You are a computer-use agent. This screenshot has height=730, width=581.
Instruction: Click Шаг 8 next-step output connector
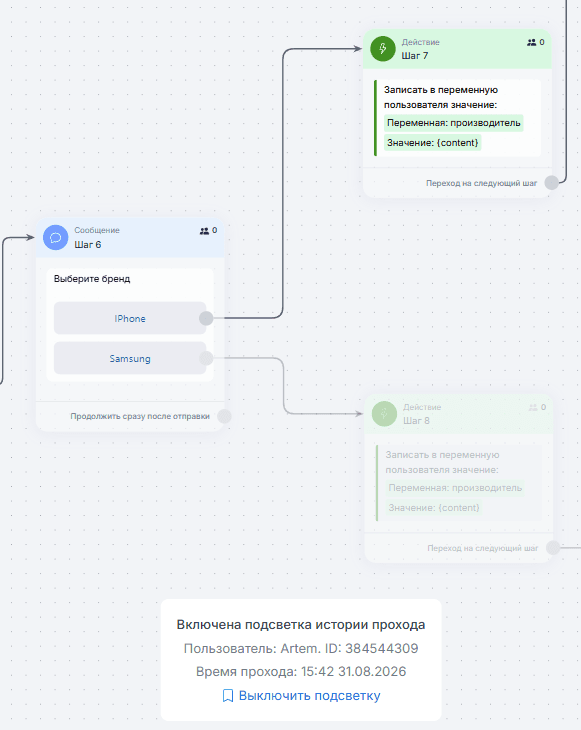(x=553, y=548)
